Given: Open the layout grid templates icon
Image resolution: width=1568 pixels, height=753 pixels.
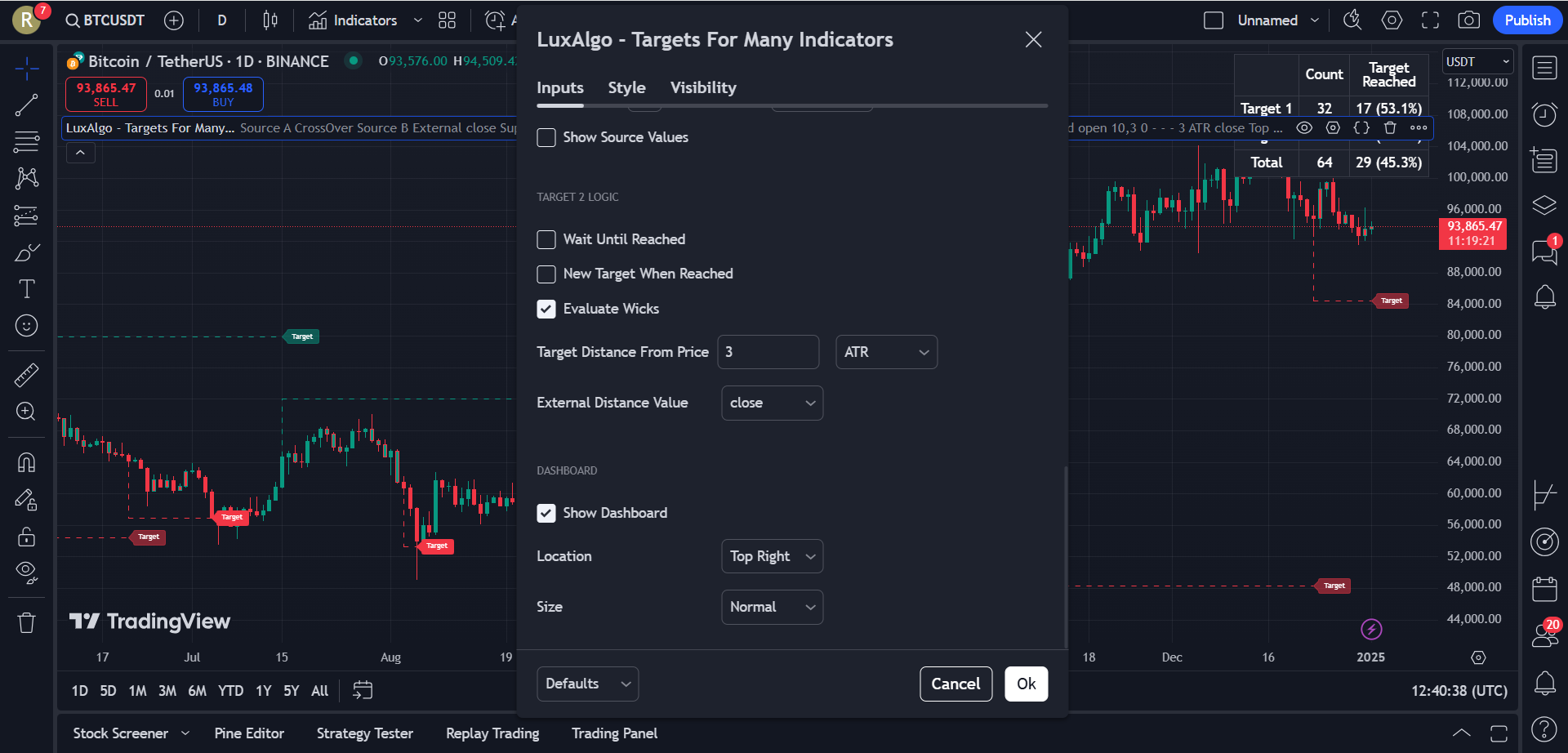Looking at the screenshot, I should [447, 20].
